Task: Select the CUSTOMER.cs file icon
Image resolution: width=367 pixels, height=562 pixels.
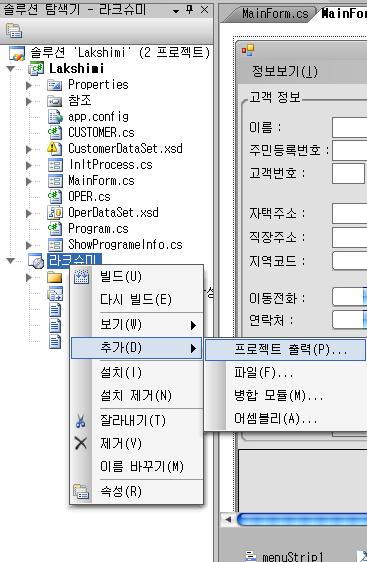Action: pyautogui.click(x=55, y=133)
